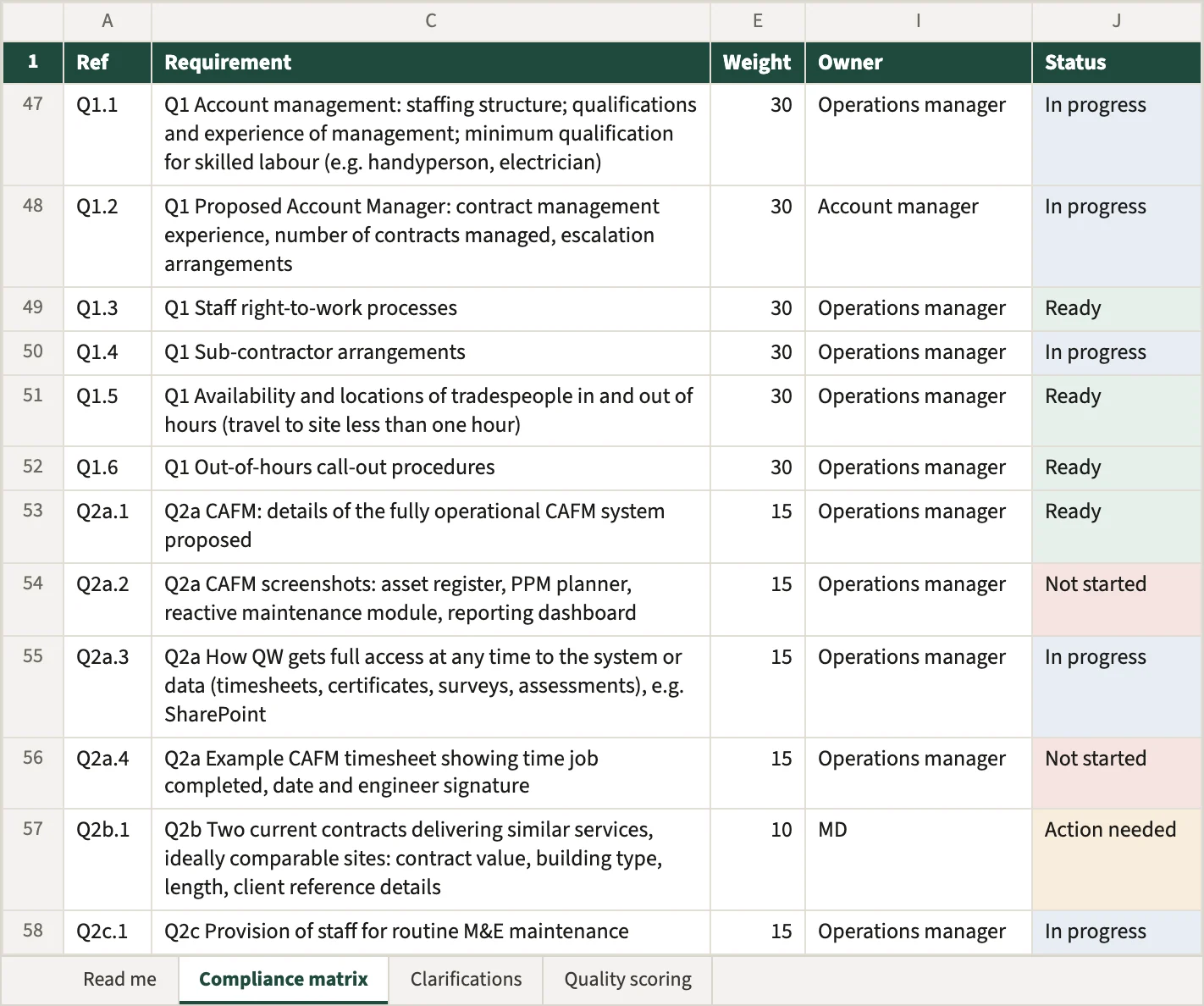1204x1006 pixels.
Task: Select row header 54
Action: click(33, 600)
